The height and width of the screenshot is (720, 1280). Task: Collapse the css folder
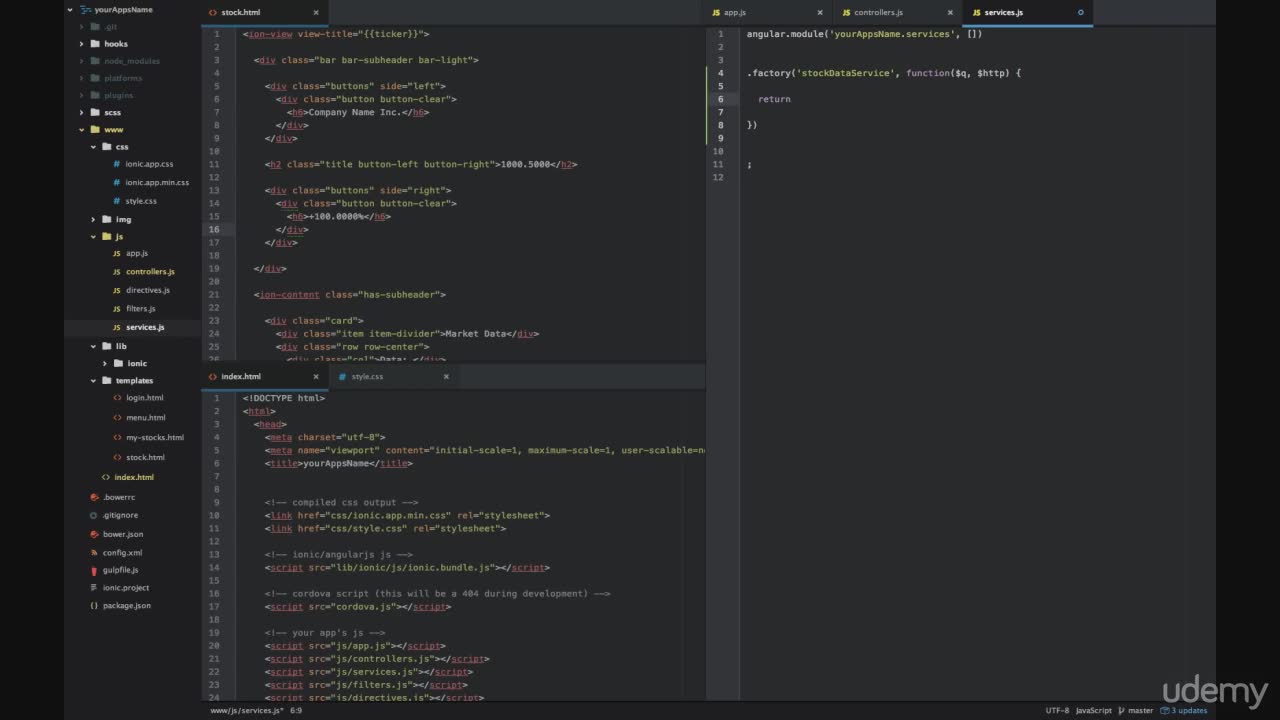93,147
